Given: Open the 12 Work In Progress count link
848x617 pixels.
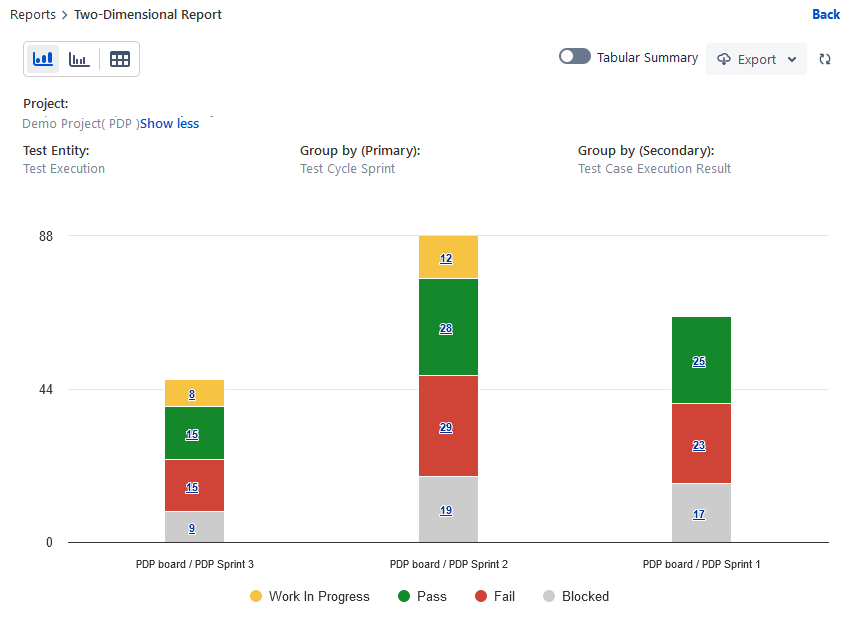Looking at the screenshot, I should [446, 258].
